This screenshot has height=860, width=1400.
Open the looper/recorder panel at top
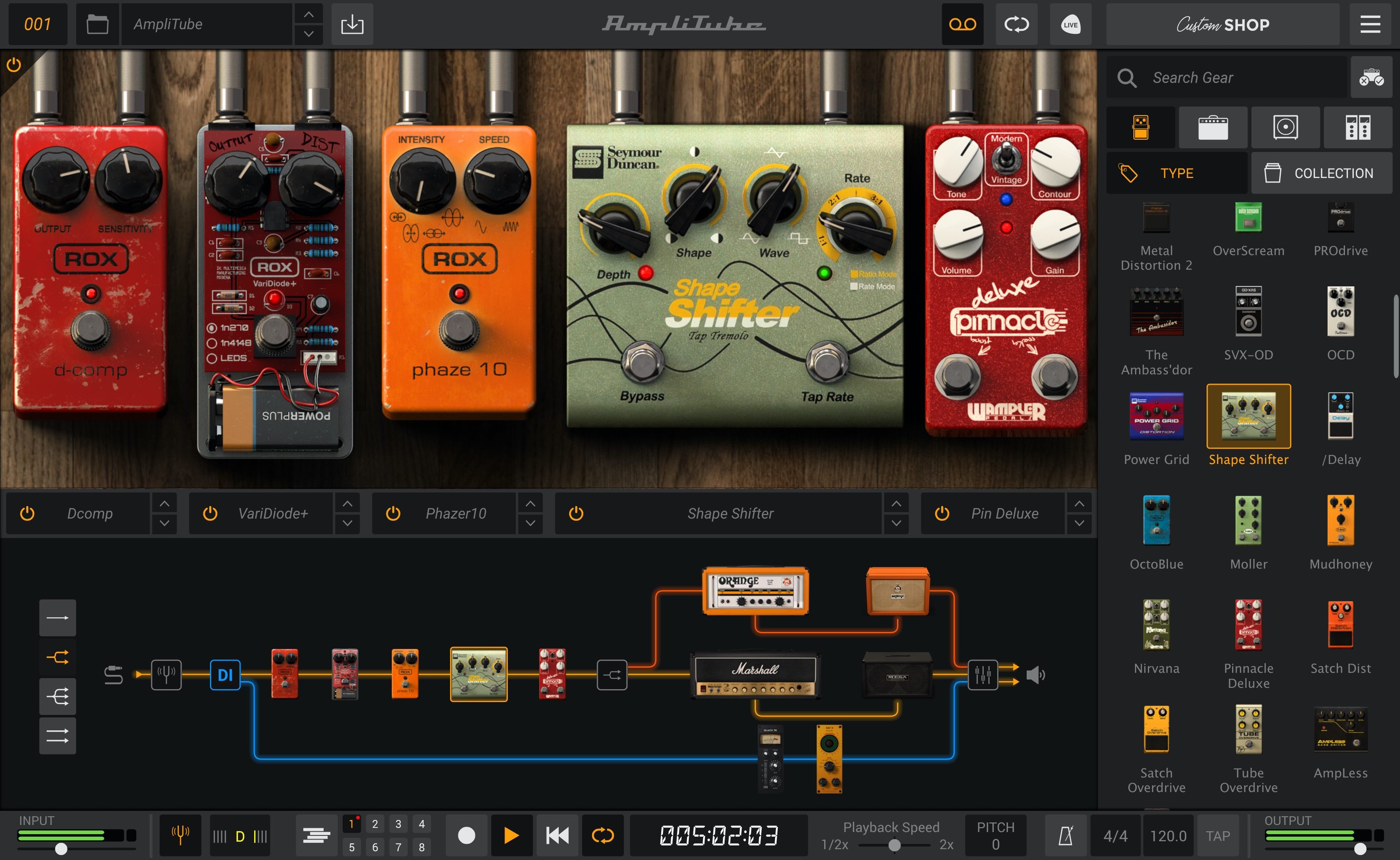(962, 24)
